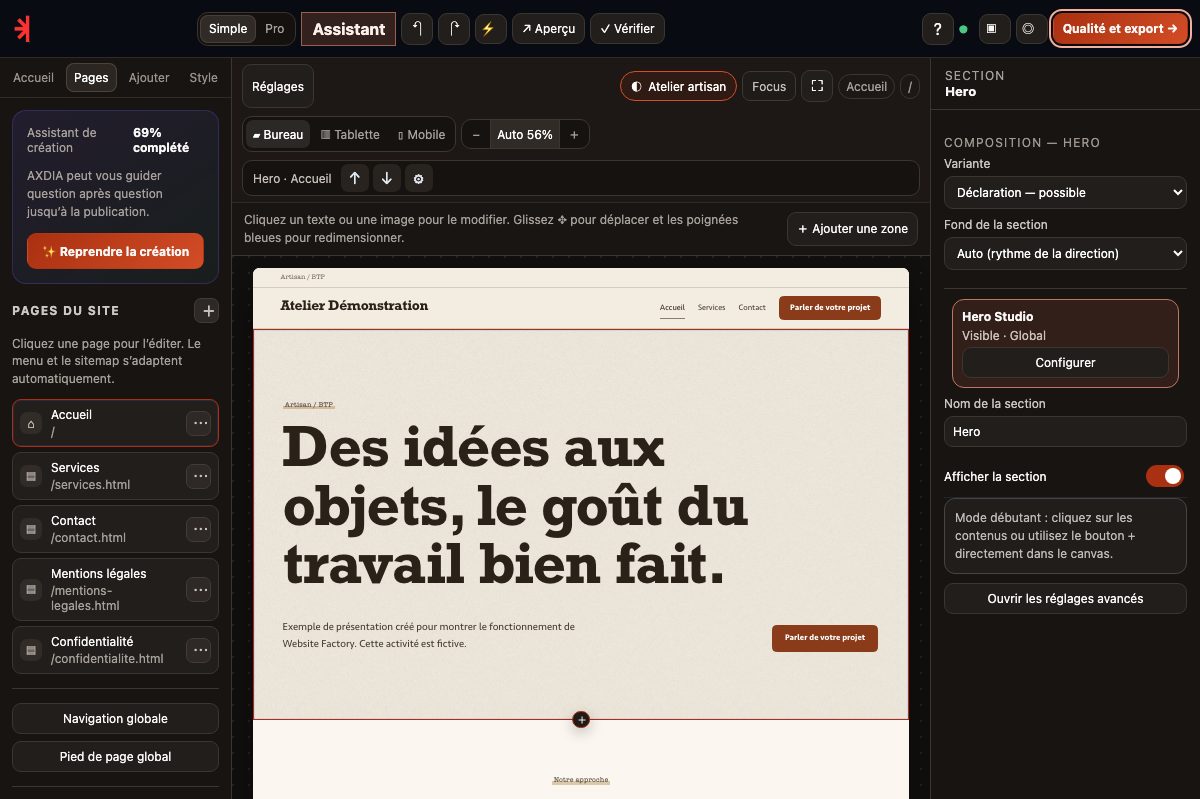The image size is (1200, 799).
Task: Toggle Focus mode
Action: 769,86
